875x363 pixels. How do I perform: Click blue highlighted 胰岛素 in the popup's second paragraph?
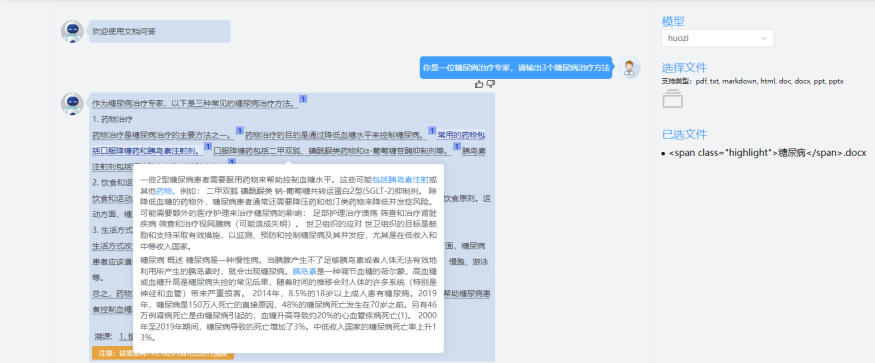coord(305,271)
